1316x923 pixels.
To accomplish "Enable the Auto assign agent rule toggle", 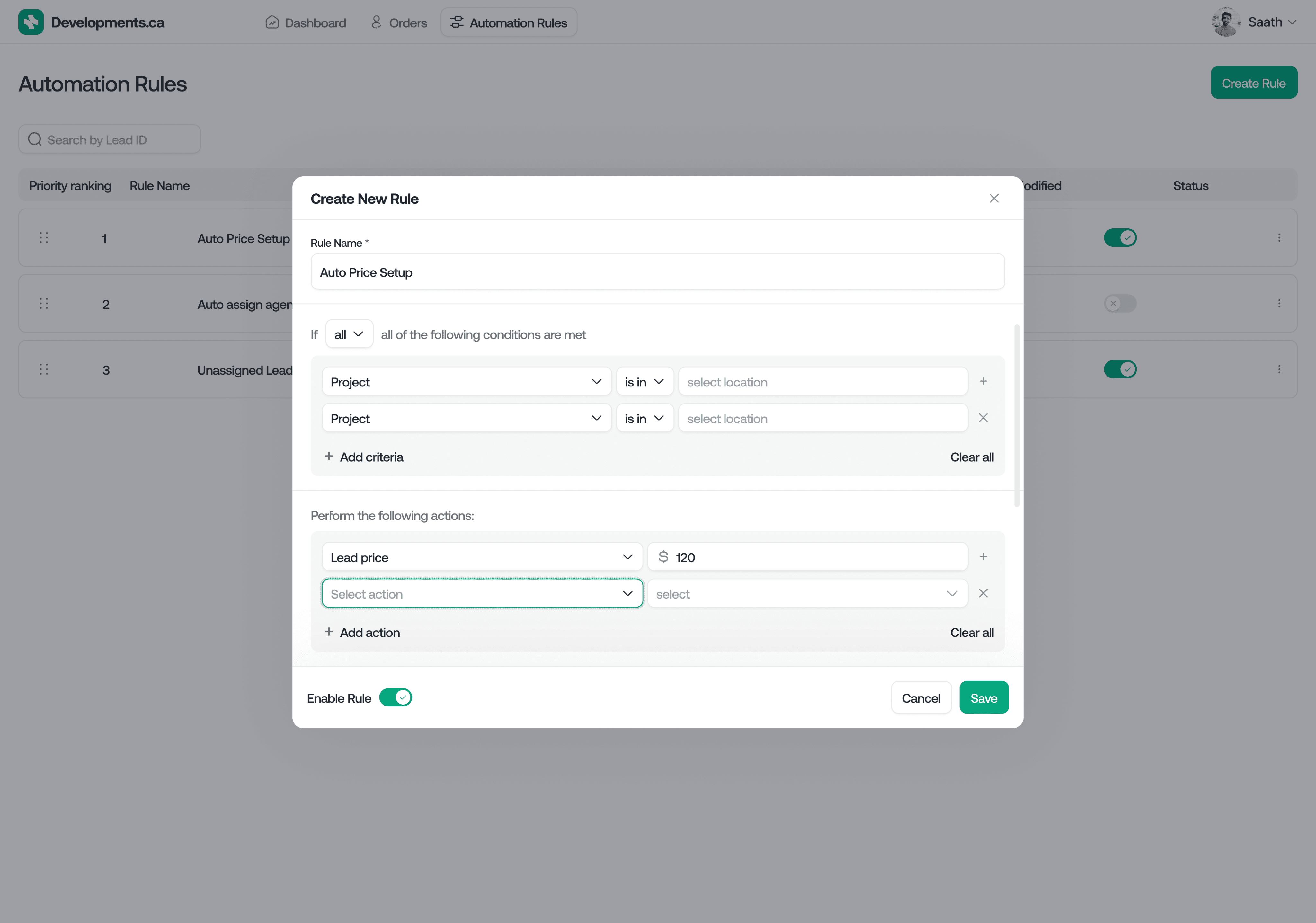I will 1119,304.
